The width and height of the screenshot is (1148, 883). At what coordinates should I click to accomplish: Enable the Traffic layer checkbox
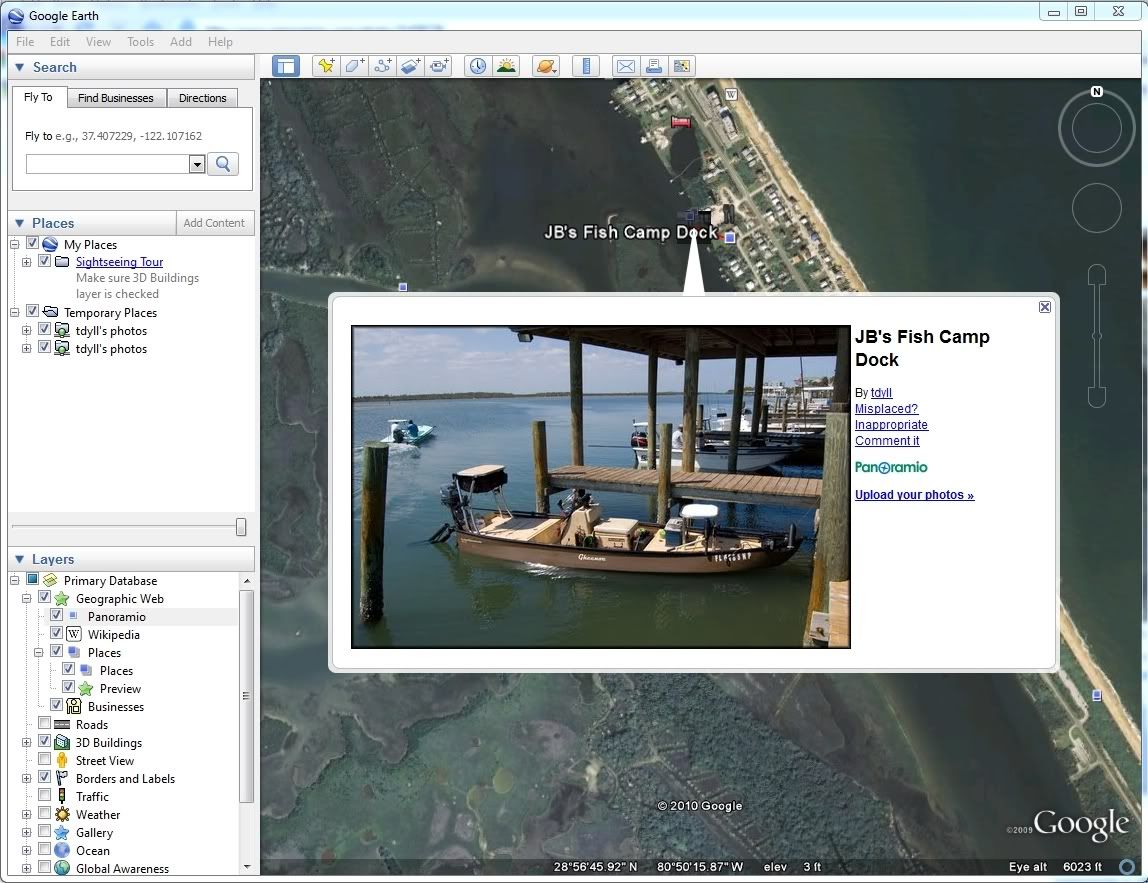click(x=45, y=795)
